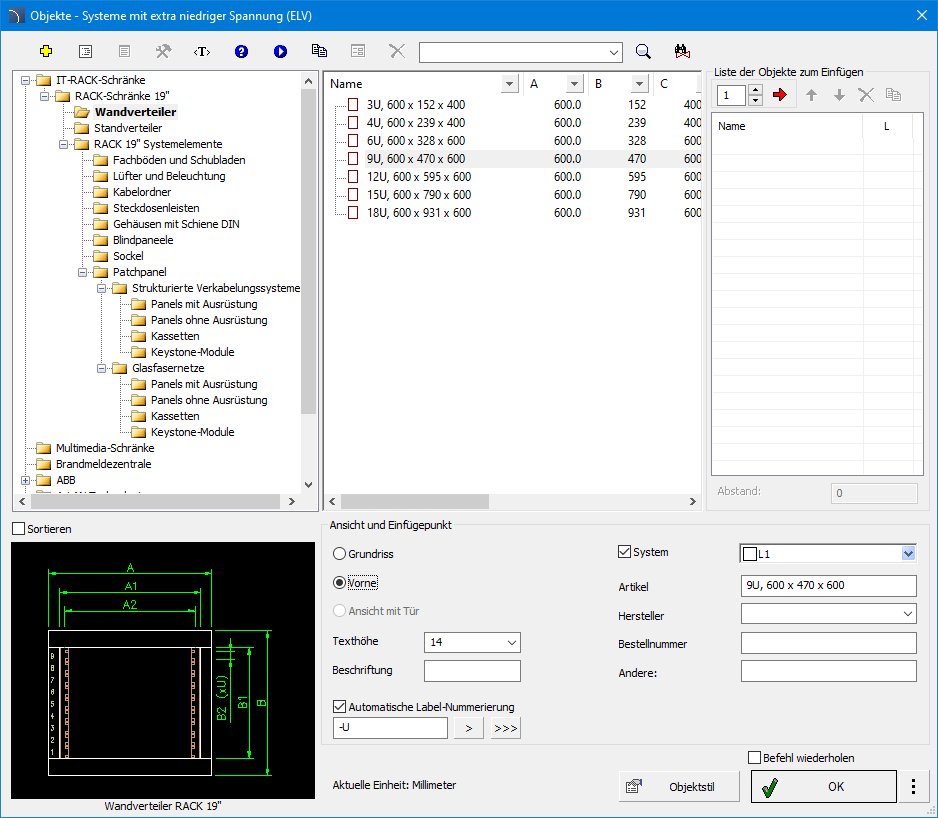Click the red arrow add-to-list icon
This screenshot has height=818, width=938.
click(781, 95)
